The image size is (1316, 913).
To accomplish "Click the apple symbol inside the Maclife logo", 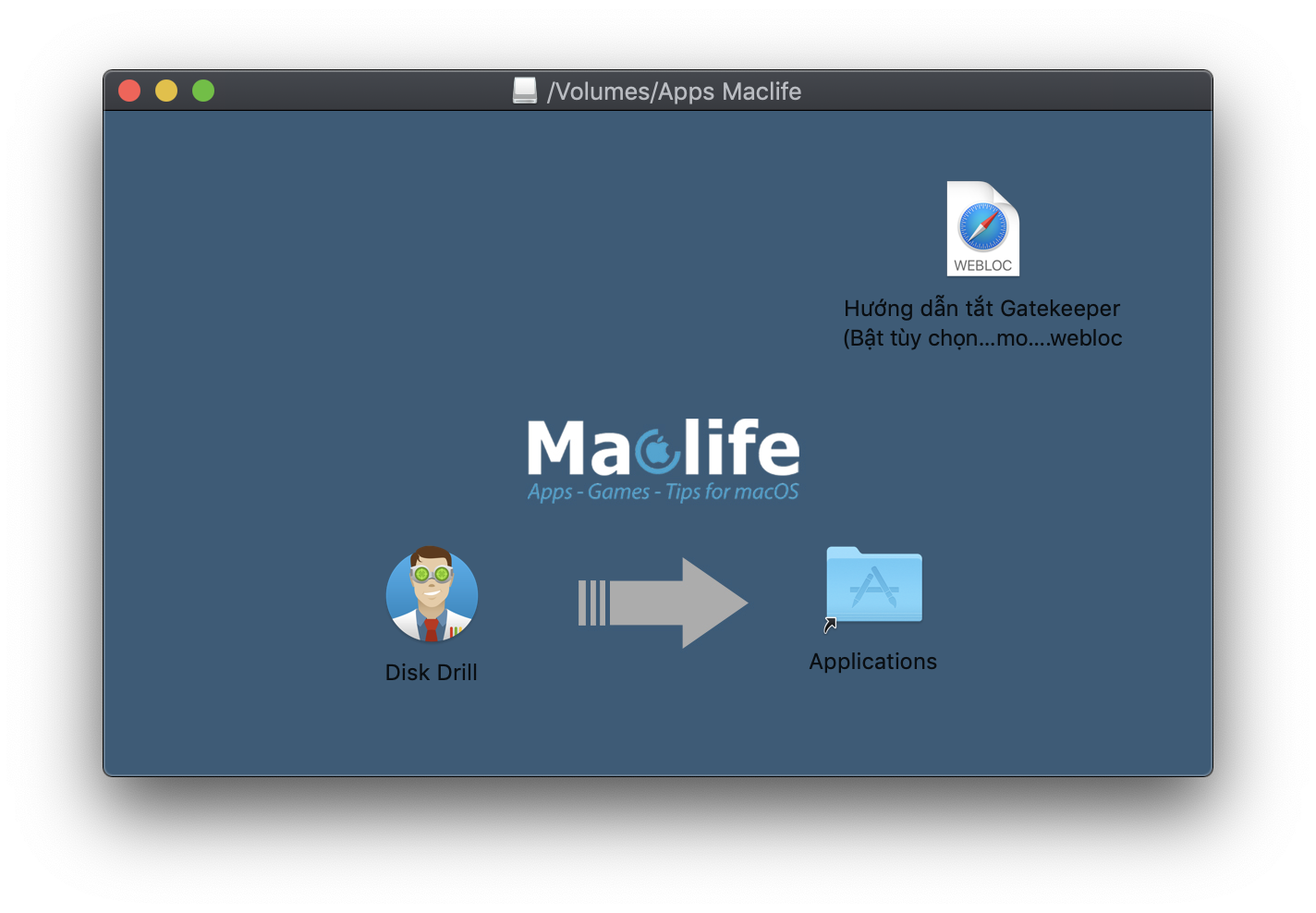I will tap(656, 449).
